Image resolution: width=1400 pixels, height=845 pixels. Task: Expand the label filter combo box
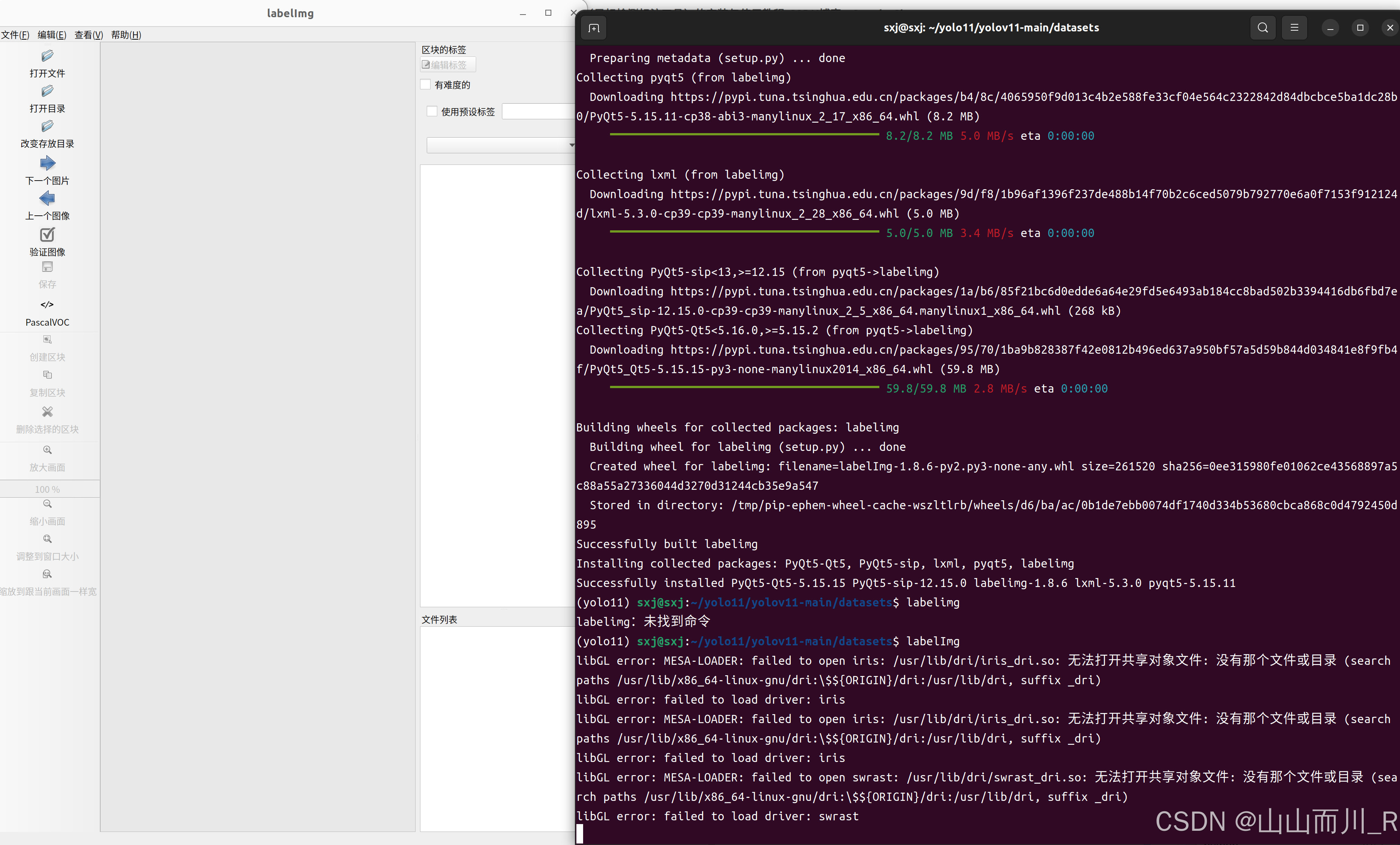(500, 145)
